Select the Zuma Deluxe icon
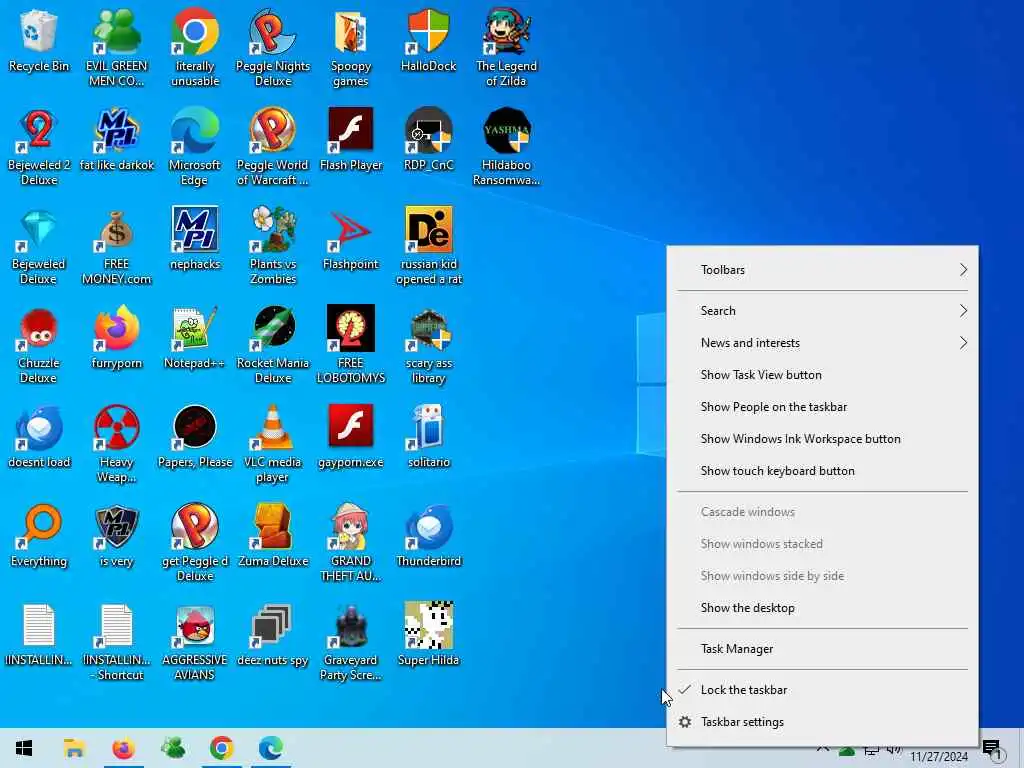The width and height of the screenshot is (1024, 768). point(272,536)
